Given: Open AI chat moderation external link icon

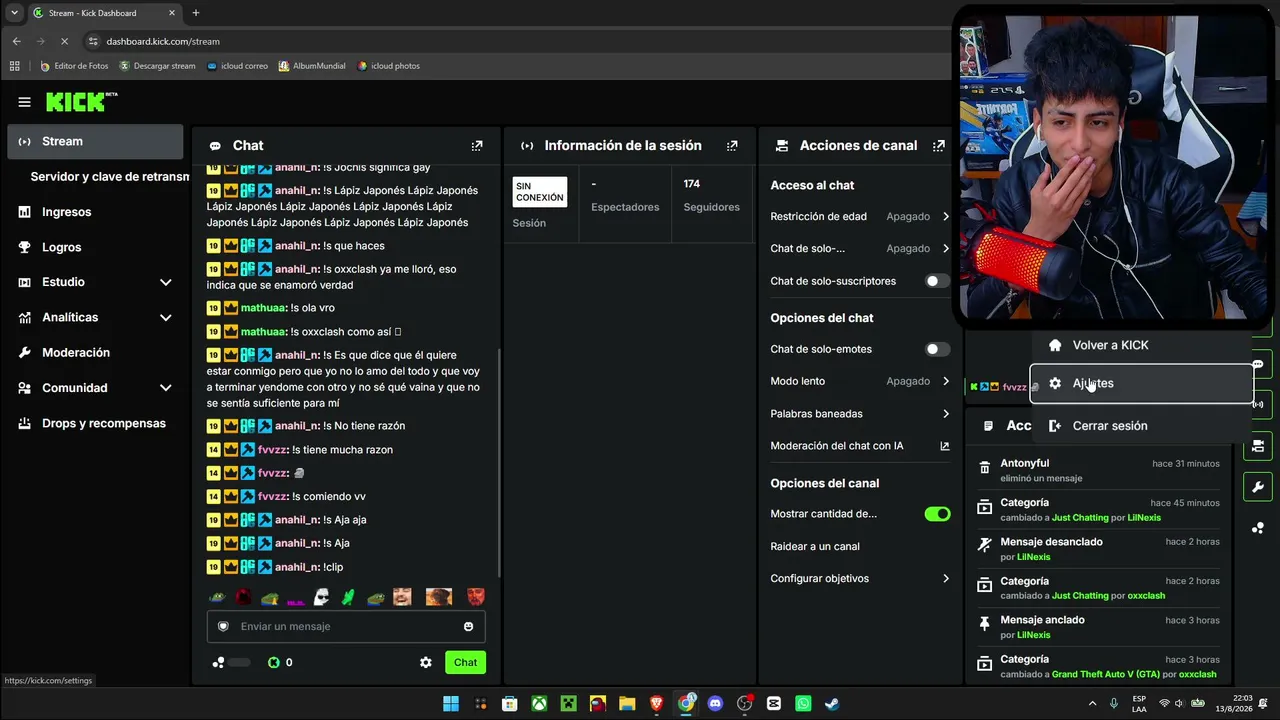Looking at the screenshot, I should pos(945,446).
